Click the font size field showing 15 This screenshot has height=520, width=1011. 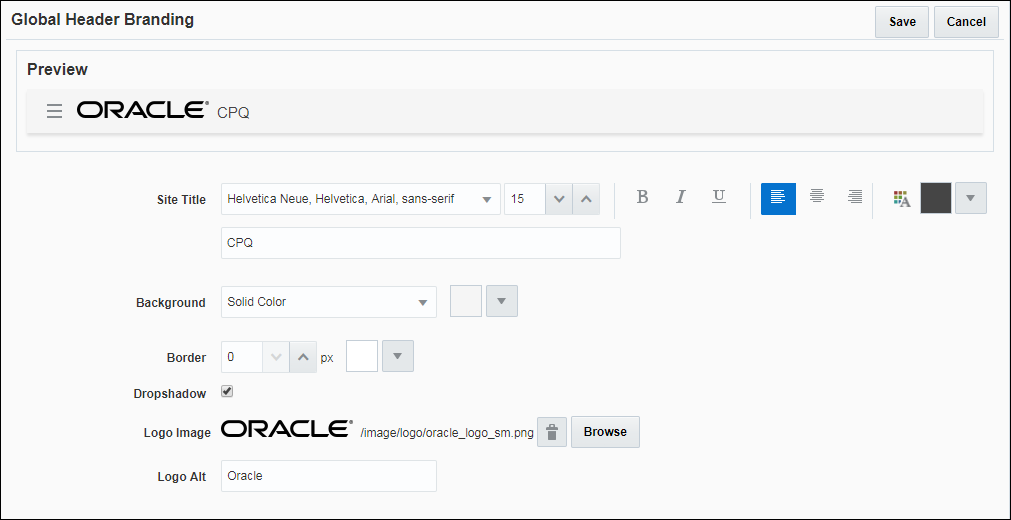[x=525, y=199]
